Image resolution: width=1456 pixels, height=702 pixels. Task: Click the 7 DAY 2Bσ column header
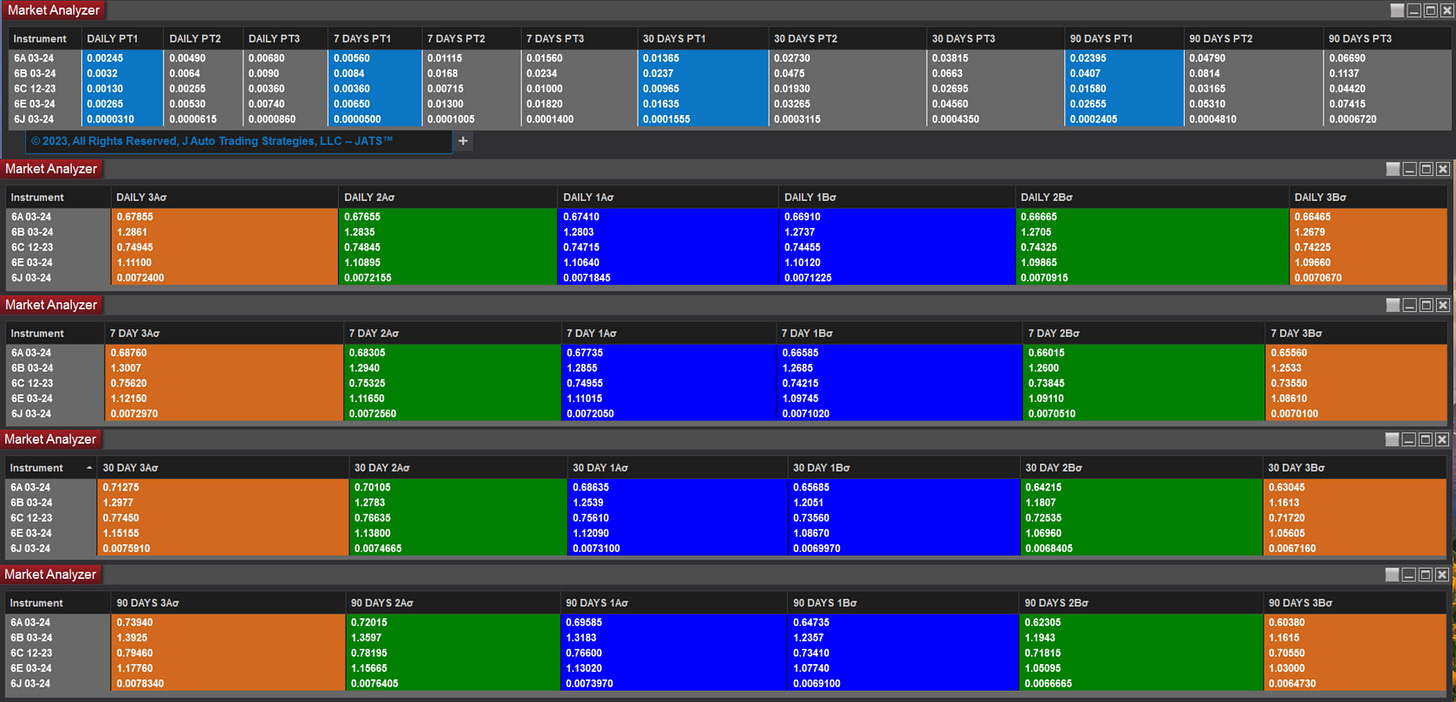click(x=1144, y=333)
